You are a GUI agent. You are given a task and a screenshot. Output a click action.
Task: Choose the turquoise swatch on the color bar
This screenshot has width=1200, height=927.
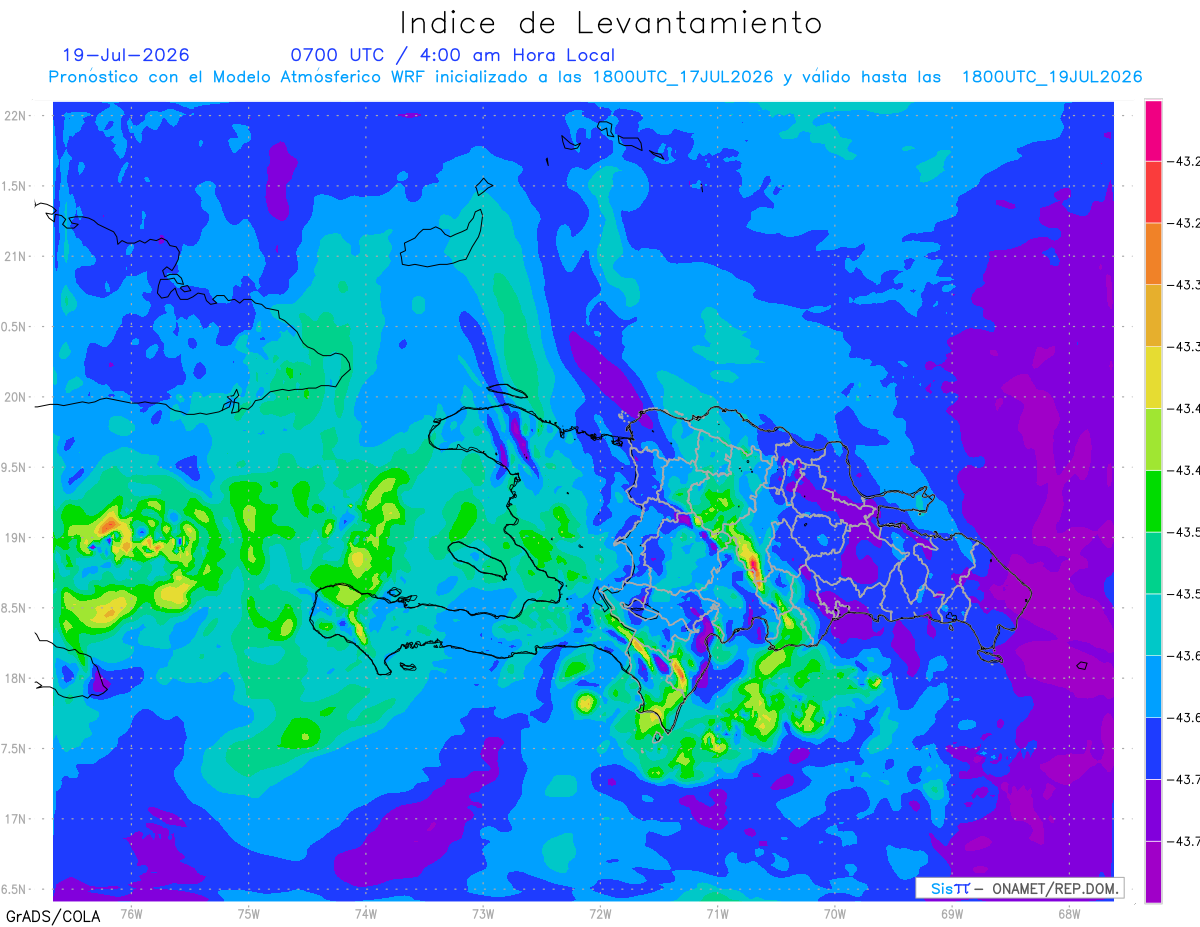tap(1153, 624)
